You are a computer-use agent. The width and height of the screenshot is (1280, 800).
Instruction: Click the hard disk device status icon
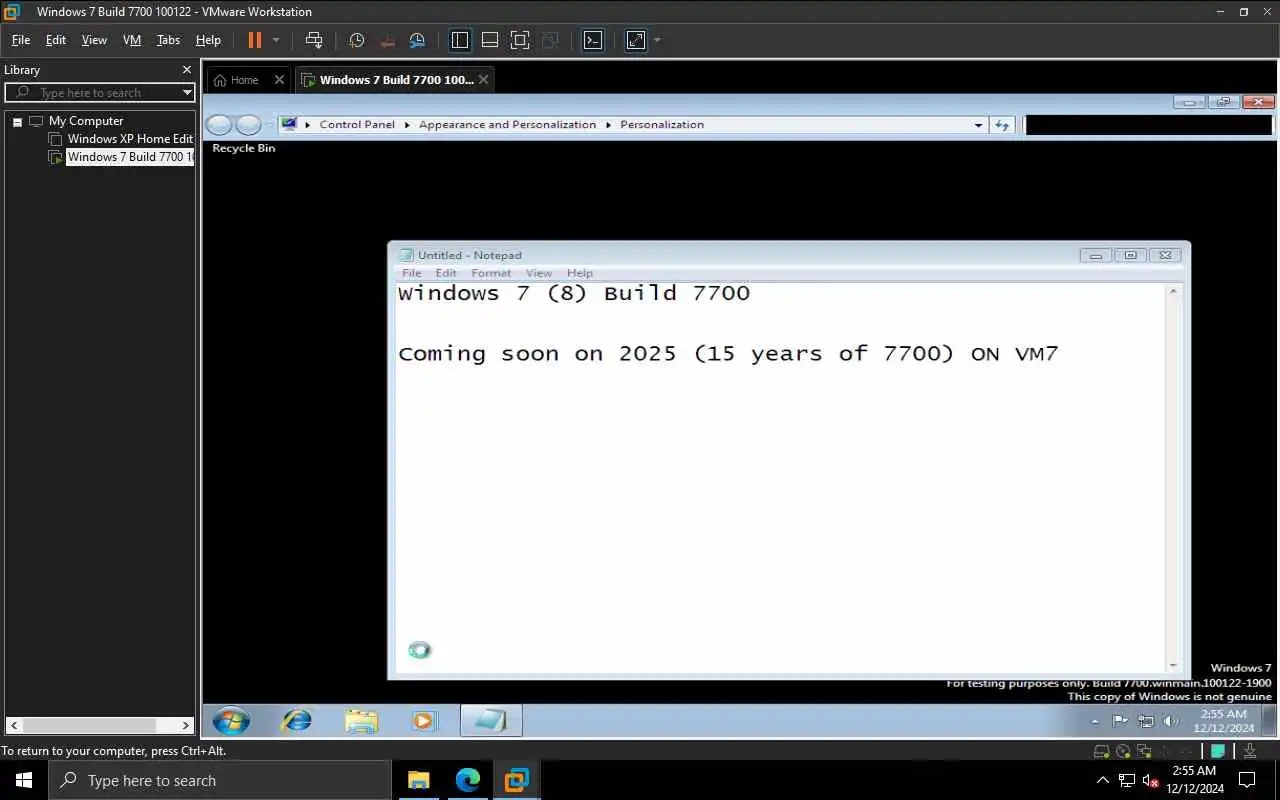[1101, 751]
